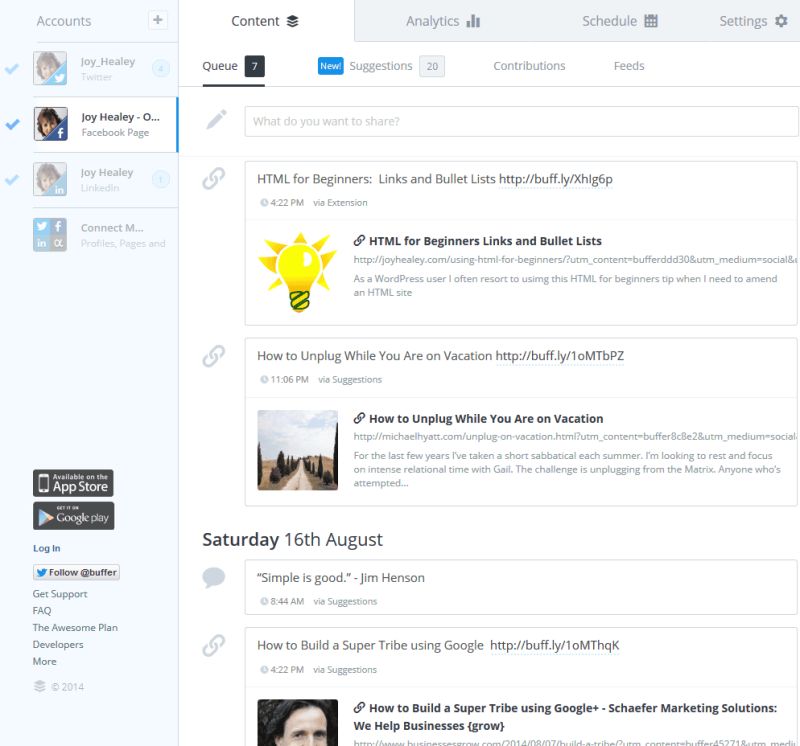This screenshot has height=746, width=800.
Task: Open the composer with the pencil icon
Action: click(x=213, y=121)
